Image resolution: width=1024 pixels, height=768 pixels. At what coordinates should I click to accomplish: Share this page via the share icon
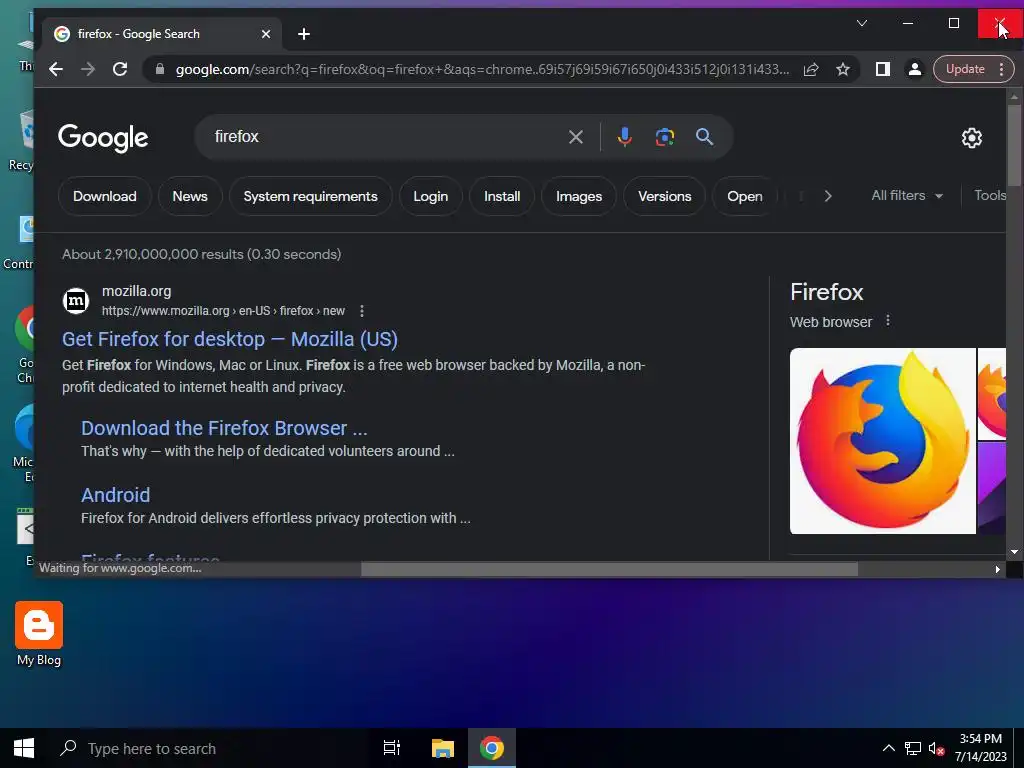[x=811, y=69]
